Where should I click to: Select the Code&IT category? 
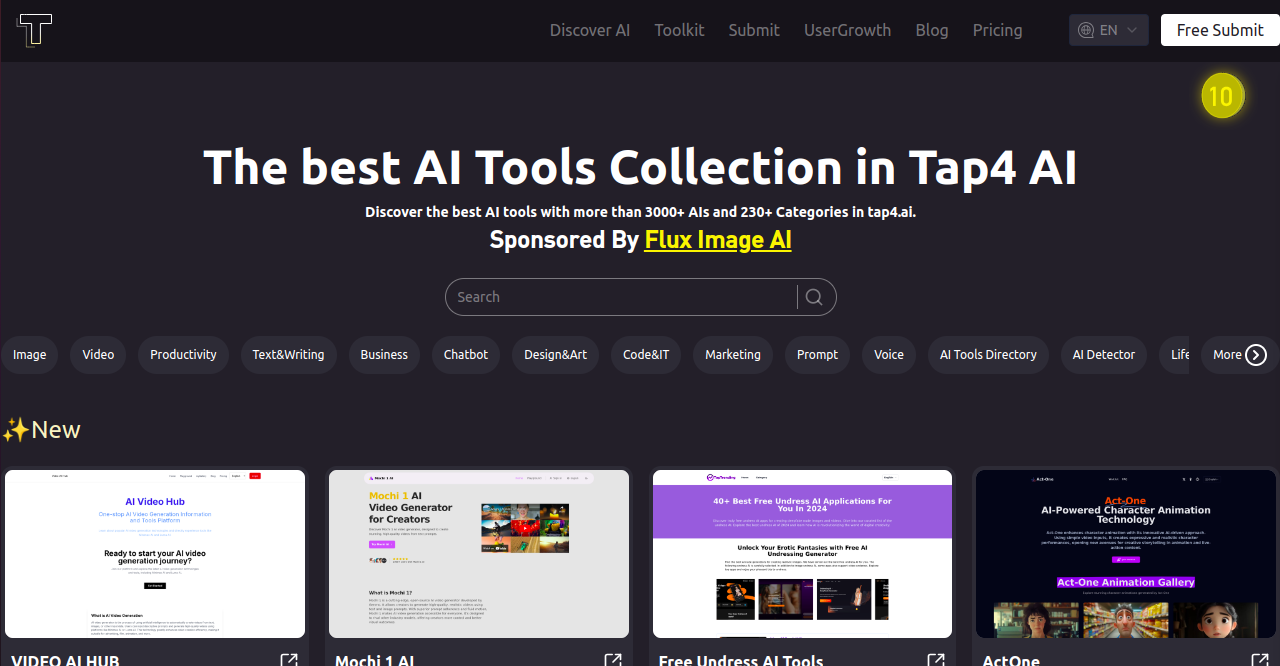(x=646, y=355)
